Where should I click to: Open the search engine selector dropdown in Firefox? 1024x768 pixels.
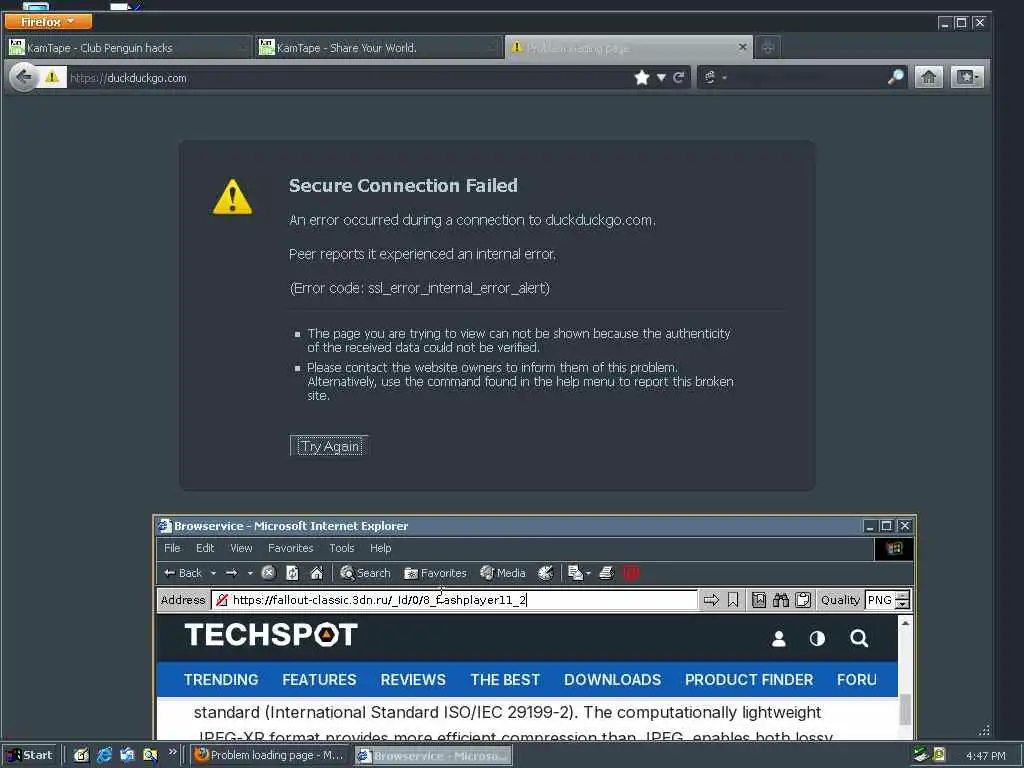coord(715,78)
